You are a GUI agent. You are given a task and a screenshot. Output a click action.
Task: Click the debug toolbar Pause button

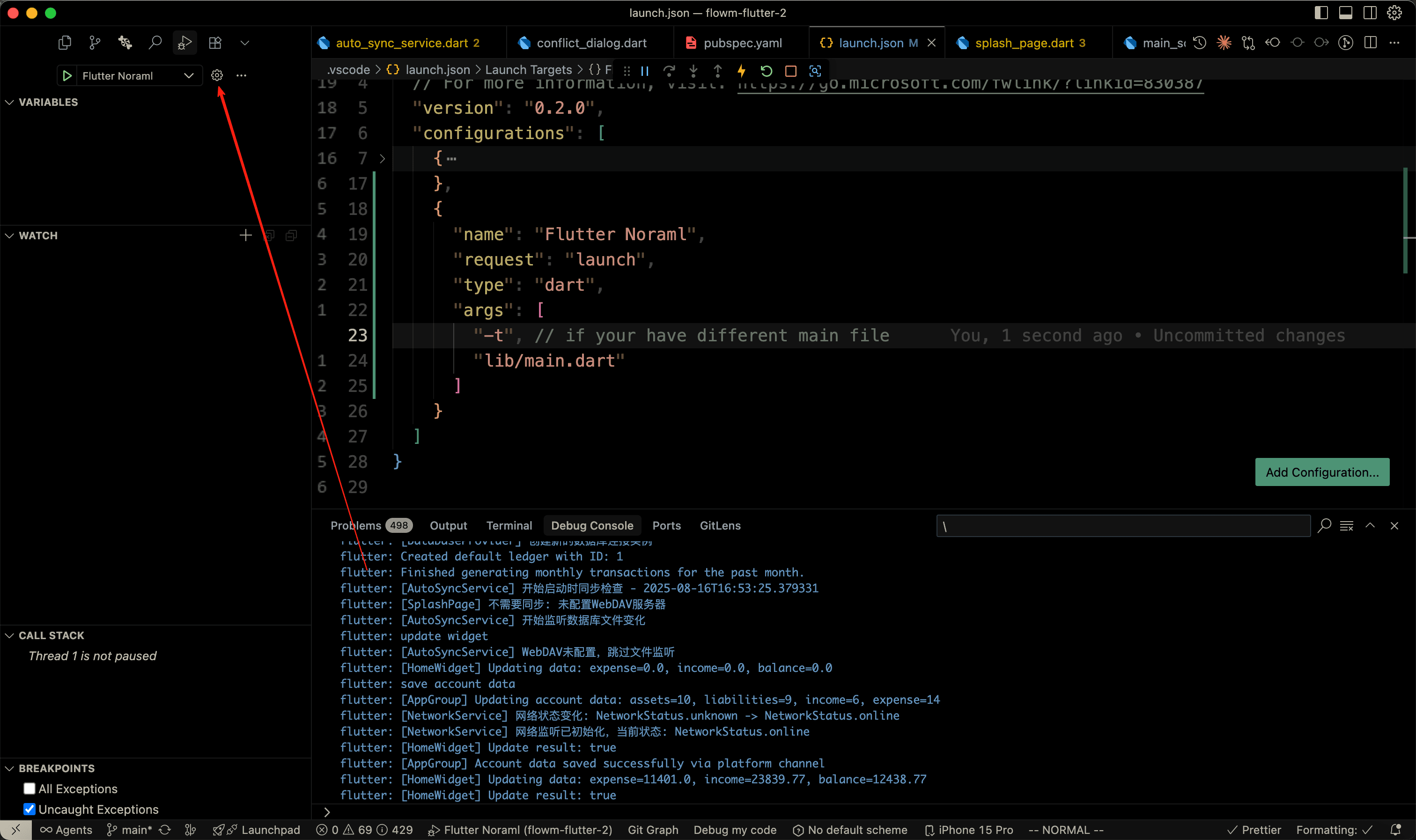click(645, 71)
